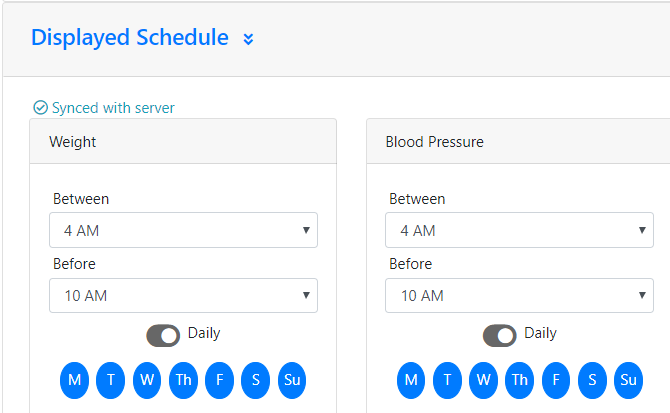670x413 pixels.
Task: Toggle the Blood Pressure Daily switch
Action: 500,336
